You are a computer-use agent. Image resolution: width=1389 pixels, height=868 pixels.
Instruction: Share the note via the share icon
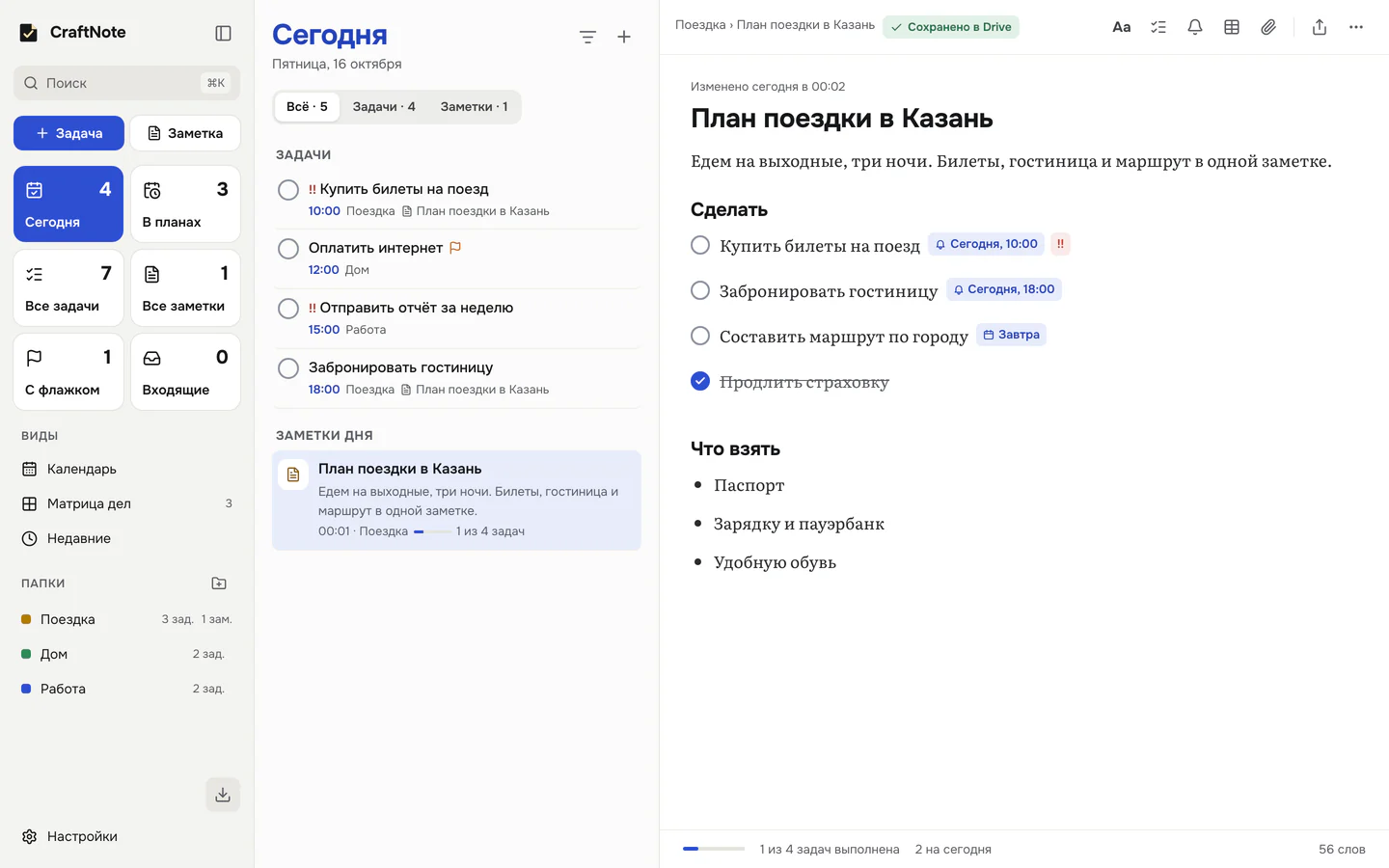(x=1320, y=27)
